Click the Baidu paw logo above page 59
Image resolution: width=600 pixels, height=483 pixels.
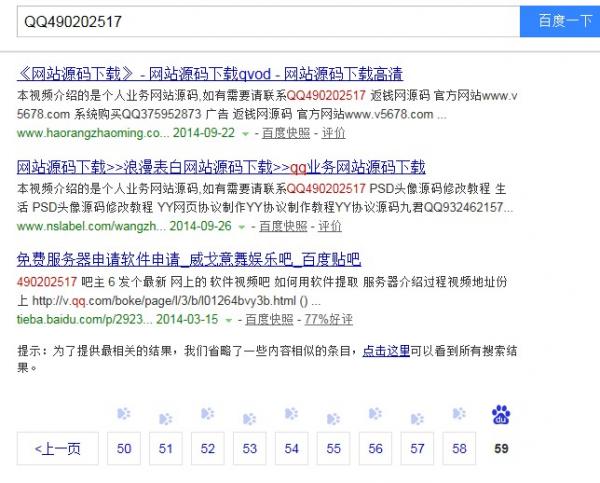(x=501, y=415)
